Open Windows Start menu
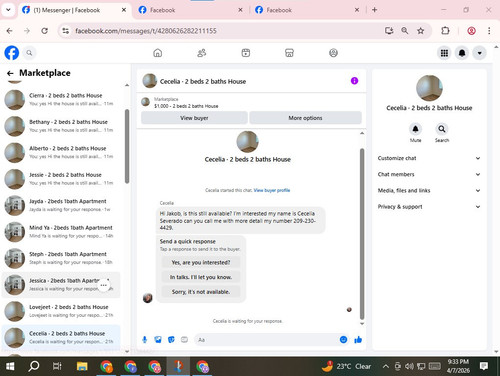This screenshot has width=500, height=376. point(10,366)
